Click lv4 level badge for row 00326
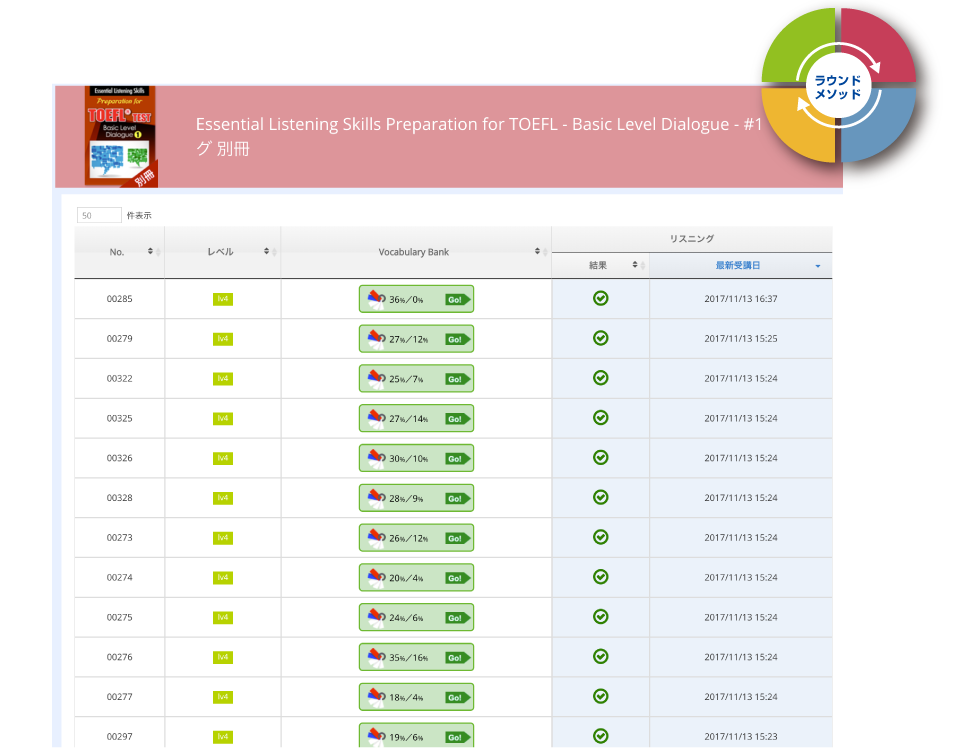The image size is (960, 752). click(x=223, y=459)
